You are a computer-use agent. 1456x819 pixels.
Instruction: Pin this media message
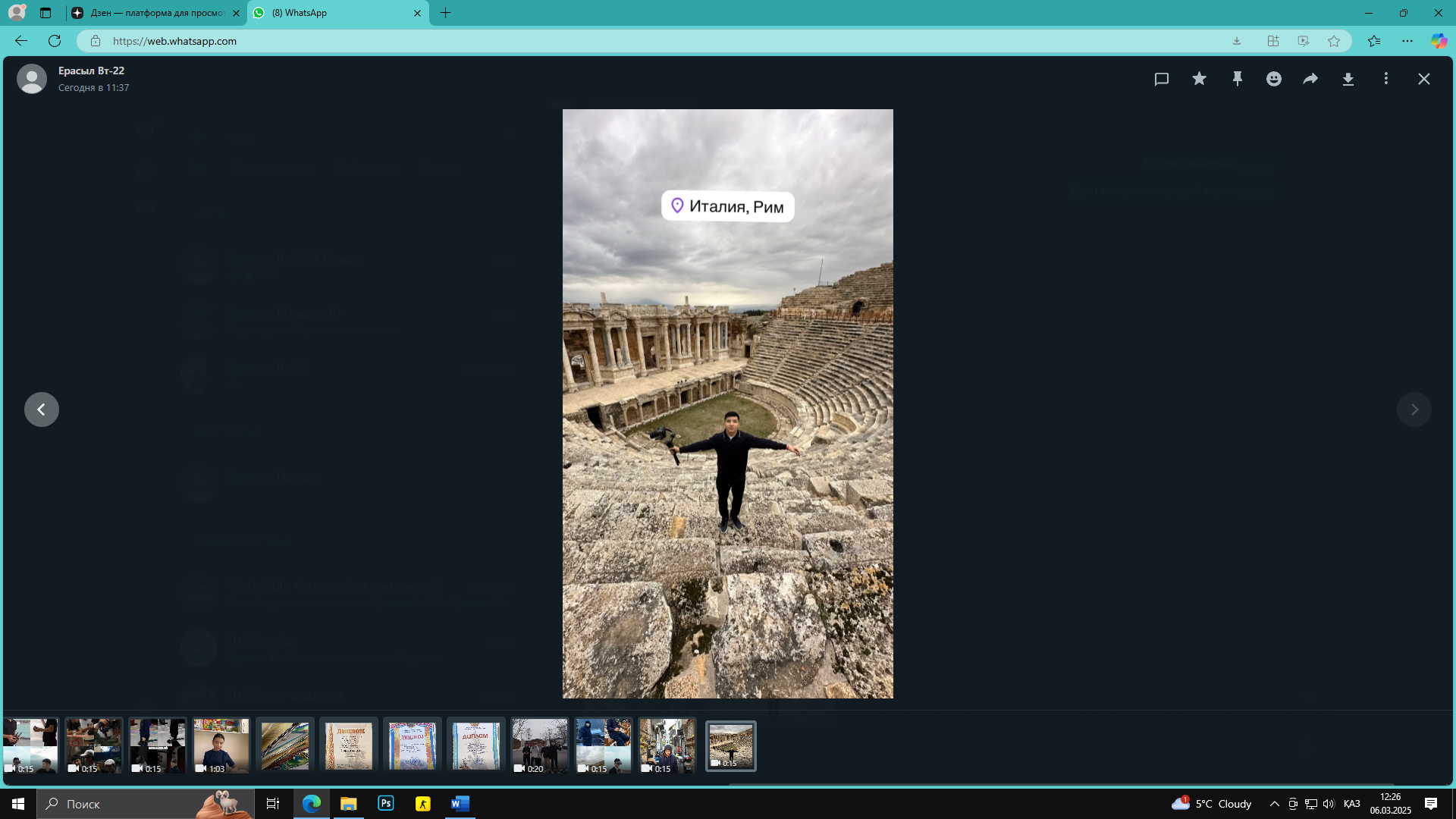(x=1237, y=79)
